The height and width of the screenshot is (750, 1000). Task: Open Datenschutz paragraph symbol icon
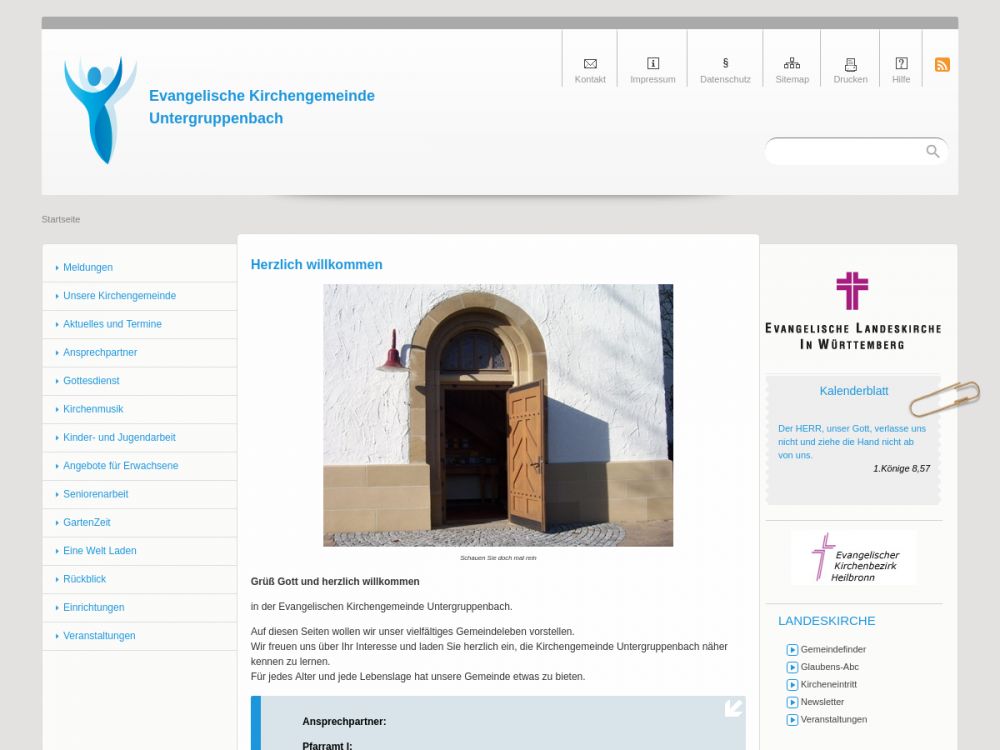click(725, 64)
